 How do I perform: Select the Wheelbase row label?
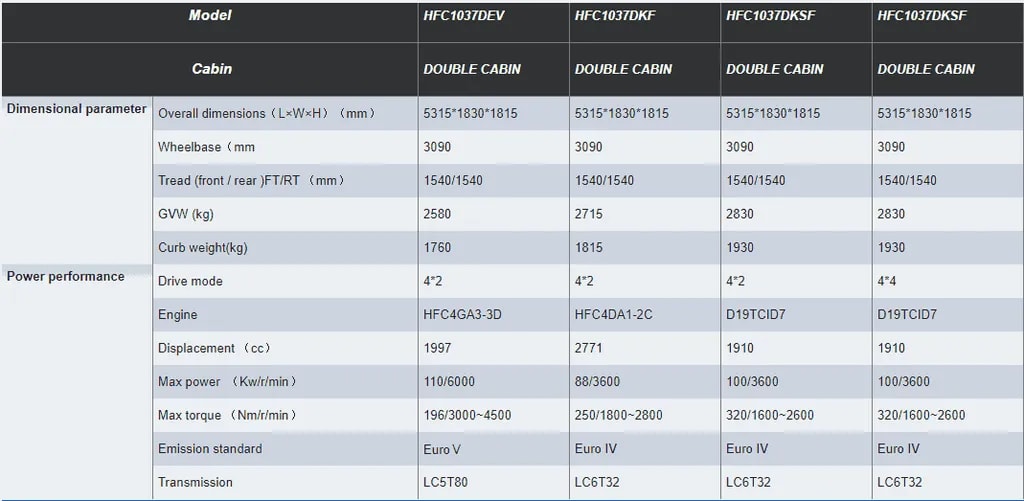[x=206, y=147]
